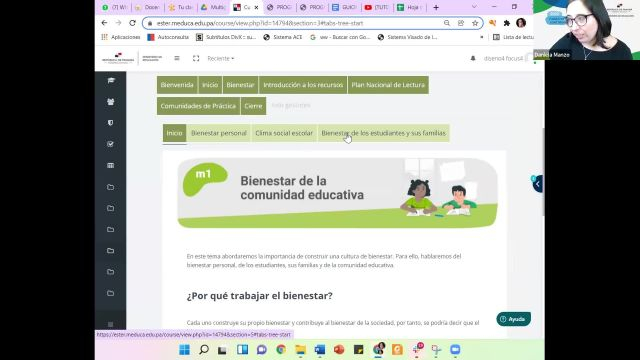Open the Lista de lectura button

coord(513,37)
